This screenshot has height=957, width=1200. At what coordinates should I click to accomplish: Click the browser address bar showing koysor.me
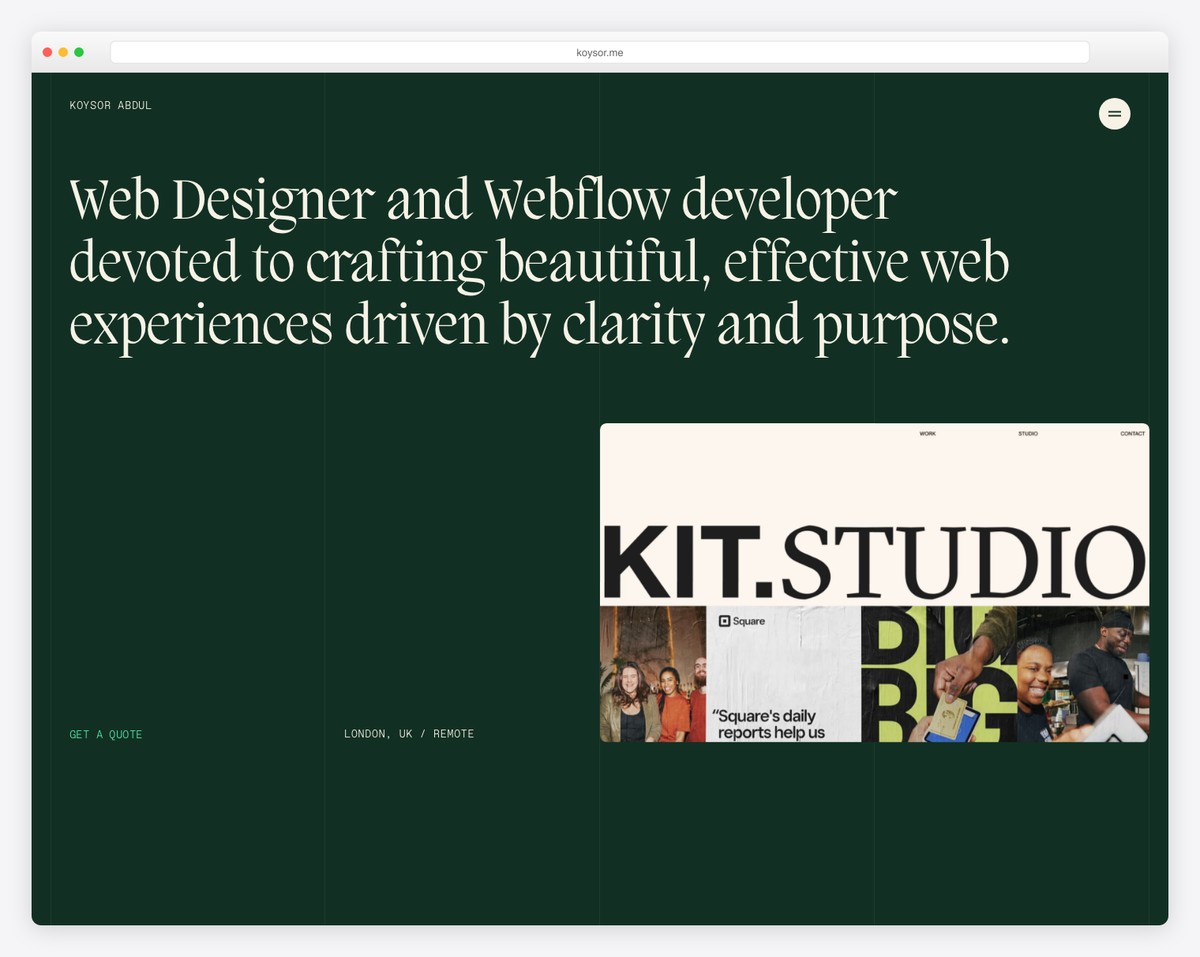tap(600, 51)
